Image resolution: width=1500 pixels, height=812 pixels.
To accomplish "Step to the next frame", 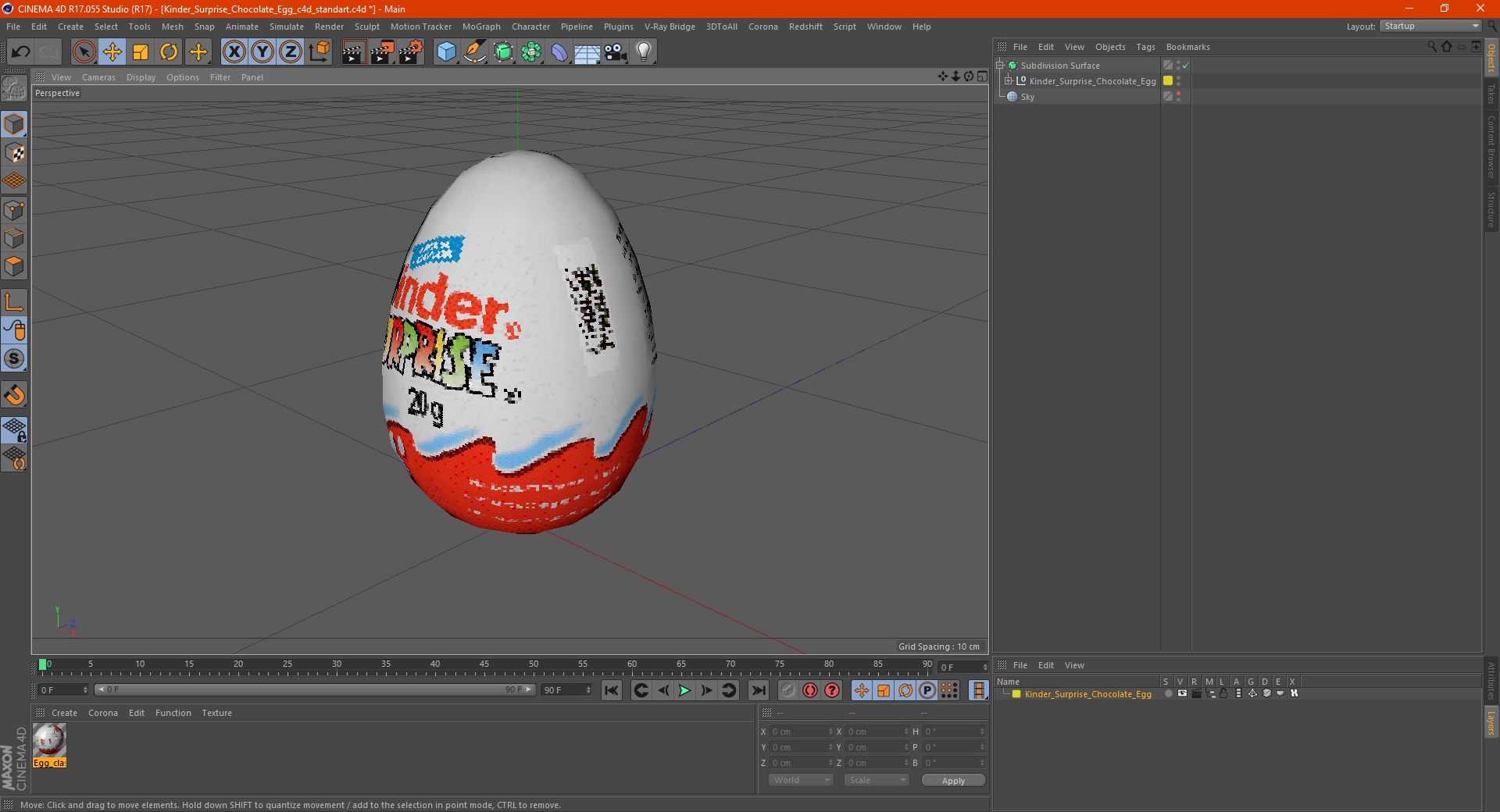I will tap(706, 690).
